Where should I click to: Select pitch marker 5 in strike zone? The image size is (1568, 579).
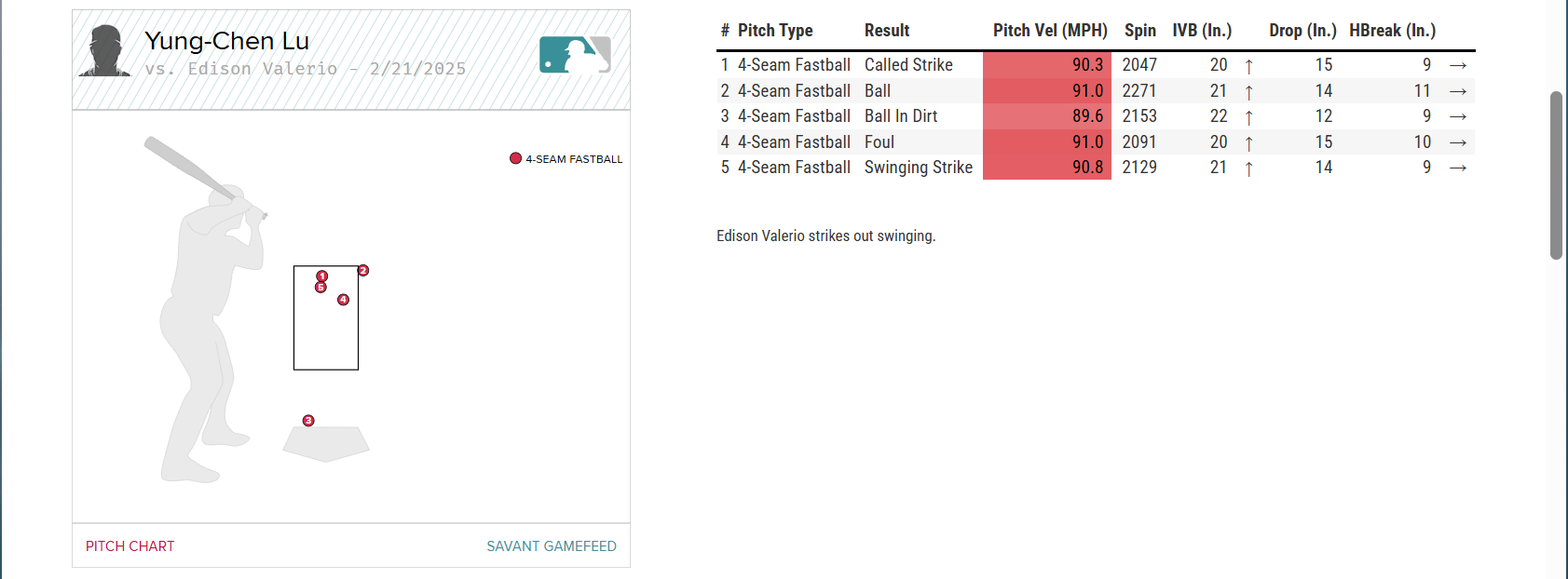click(x=320, y=288)
